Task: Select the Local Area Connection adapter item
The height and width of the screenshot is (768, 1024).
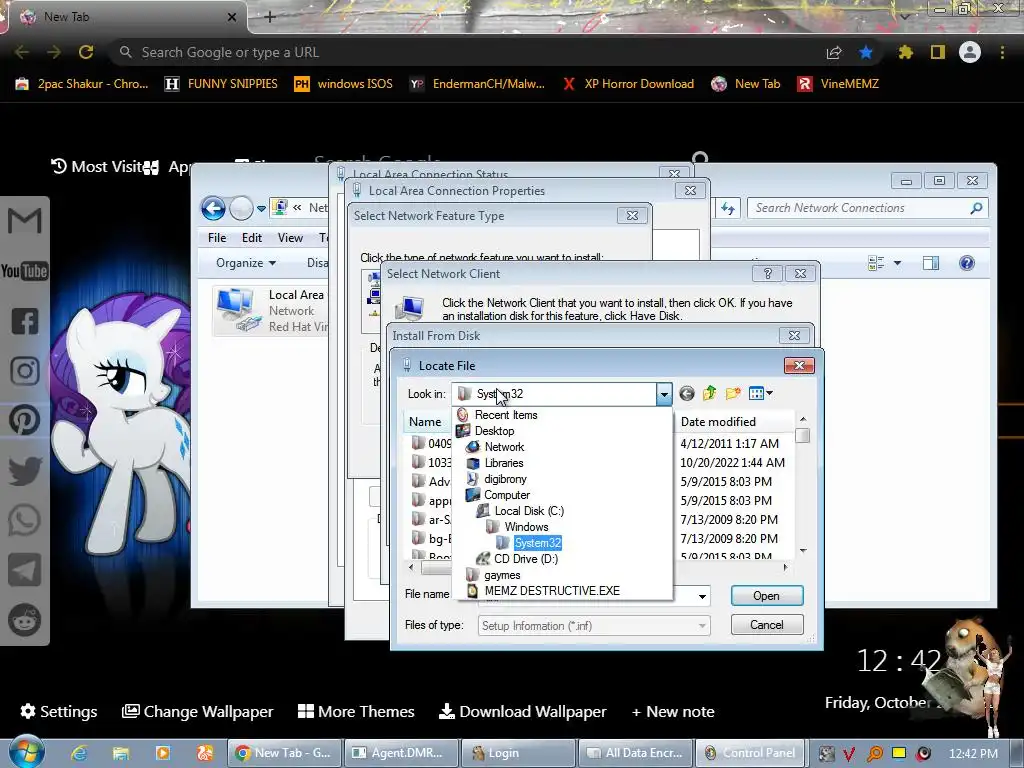Action: pos(272,311)
